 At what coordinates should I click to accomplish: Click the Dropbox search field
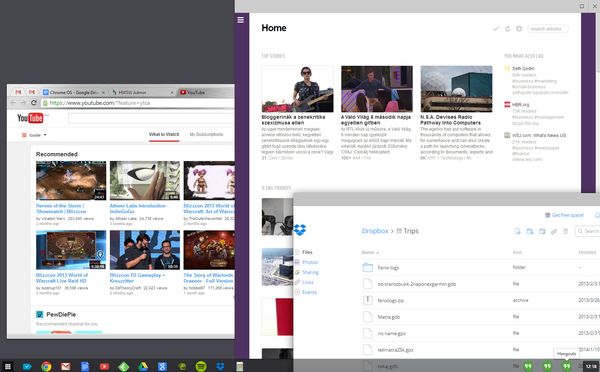tap(588, 231)
